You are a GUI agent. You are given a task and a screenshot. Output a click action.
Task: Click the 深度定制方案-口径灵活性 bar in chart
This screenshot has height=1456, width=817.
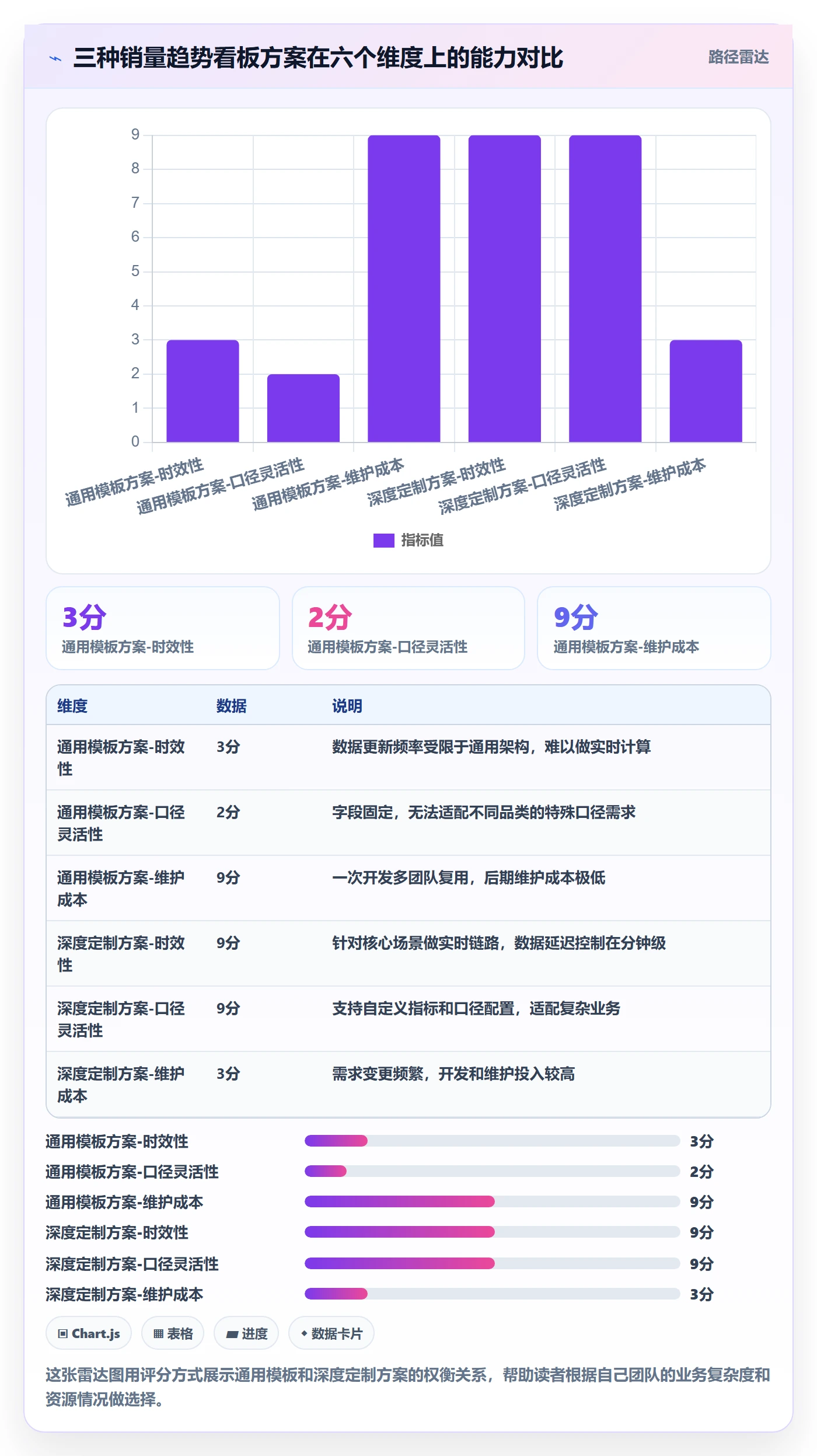point(605,288)
